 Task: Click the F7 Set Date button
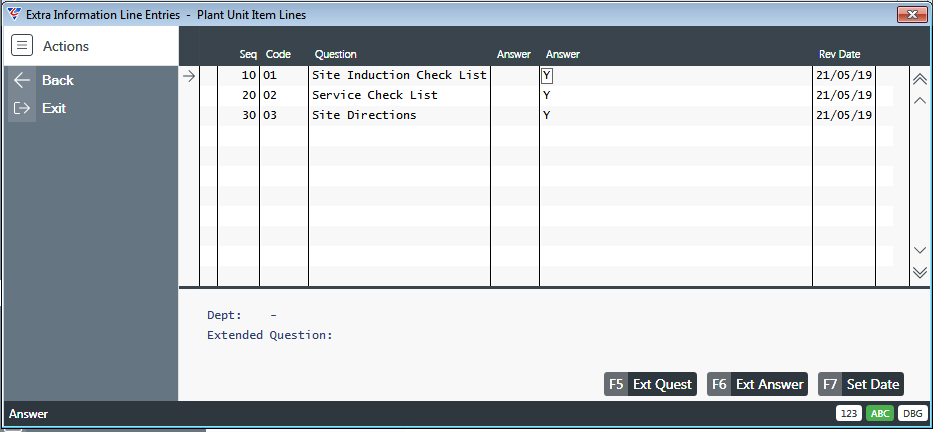861,384
